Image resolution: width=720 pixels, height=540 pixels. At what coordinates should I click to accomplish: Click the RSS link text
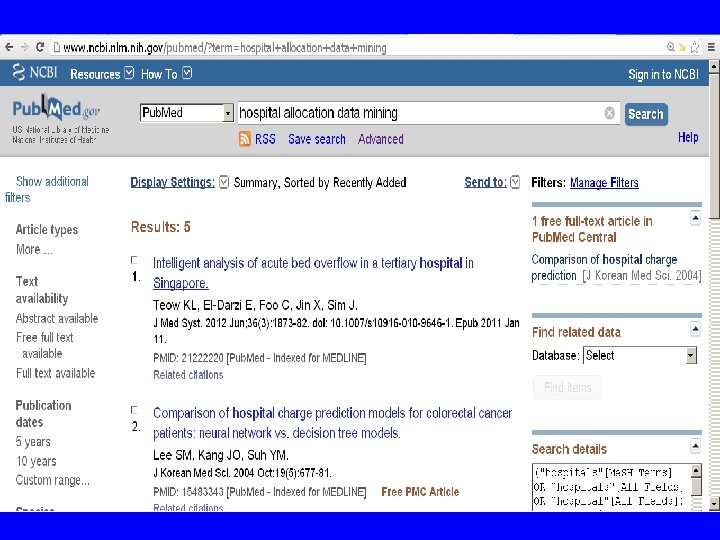(x=265, y=139)
